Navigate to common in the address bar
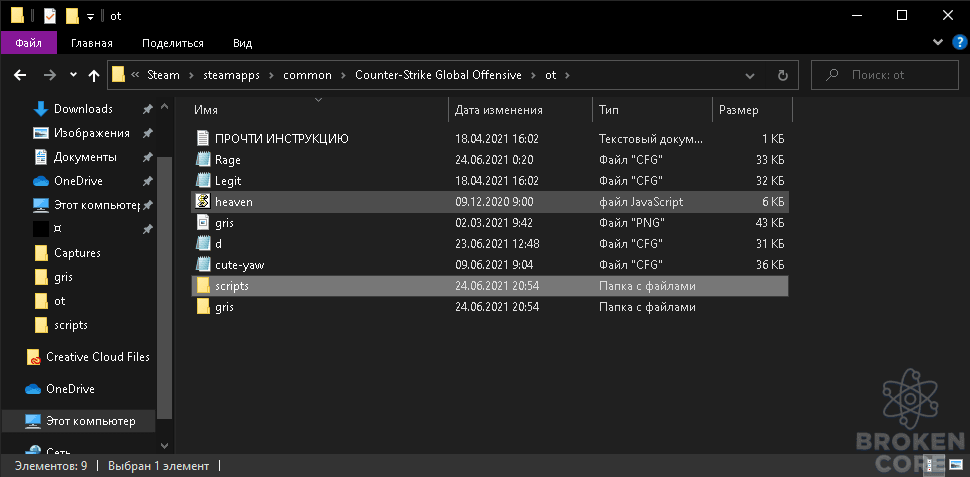Screen dimensions: 970x477 (307, 75)
